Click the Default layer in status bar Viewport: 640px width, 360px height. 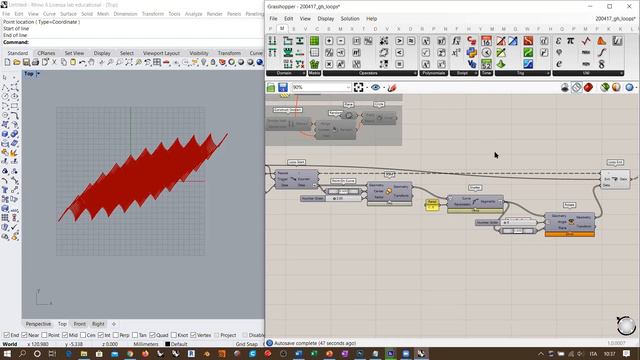[176, 344]
